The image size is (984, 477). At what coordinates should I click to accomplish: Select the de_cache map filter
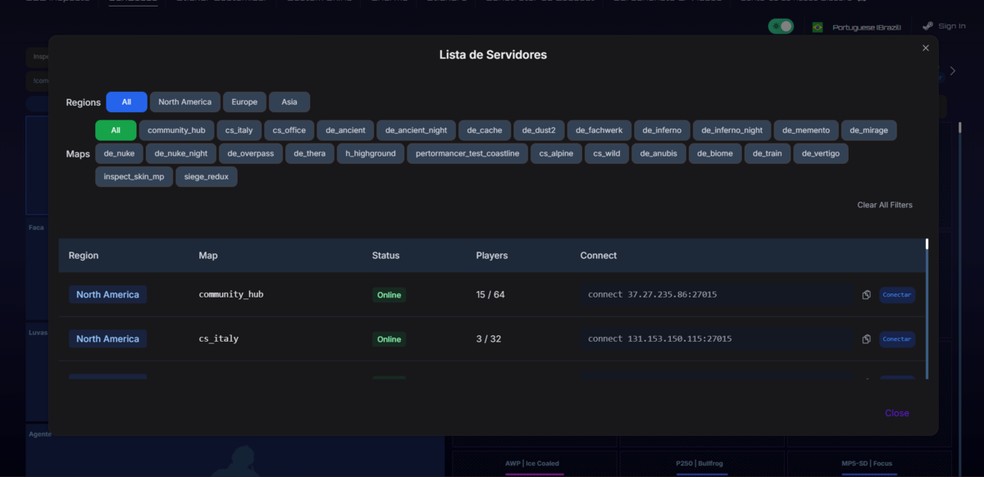[484, 131]
